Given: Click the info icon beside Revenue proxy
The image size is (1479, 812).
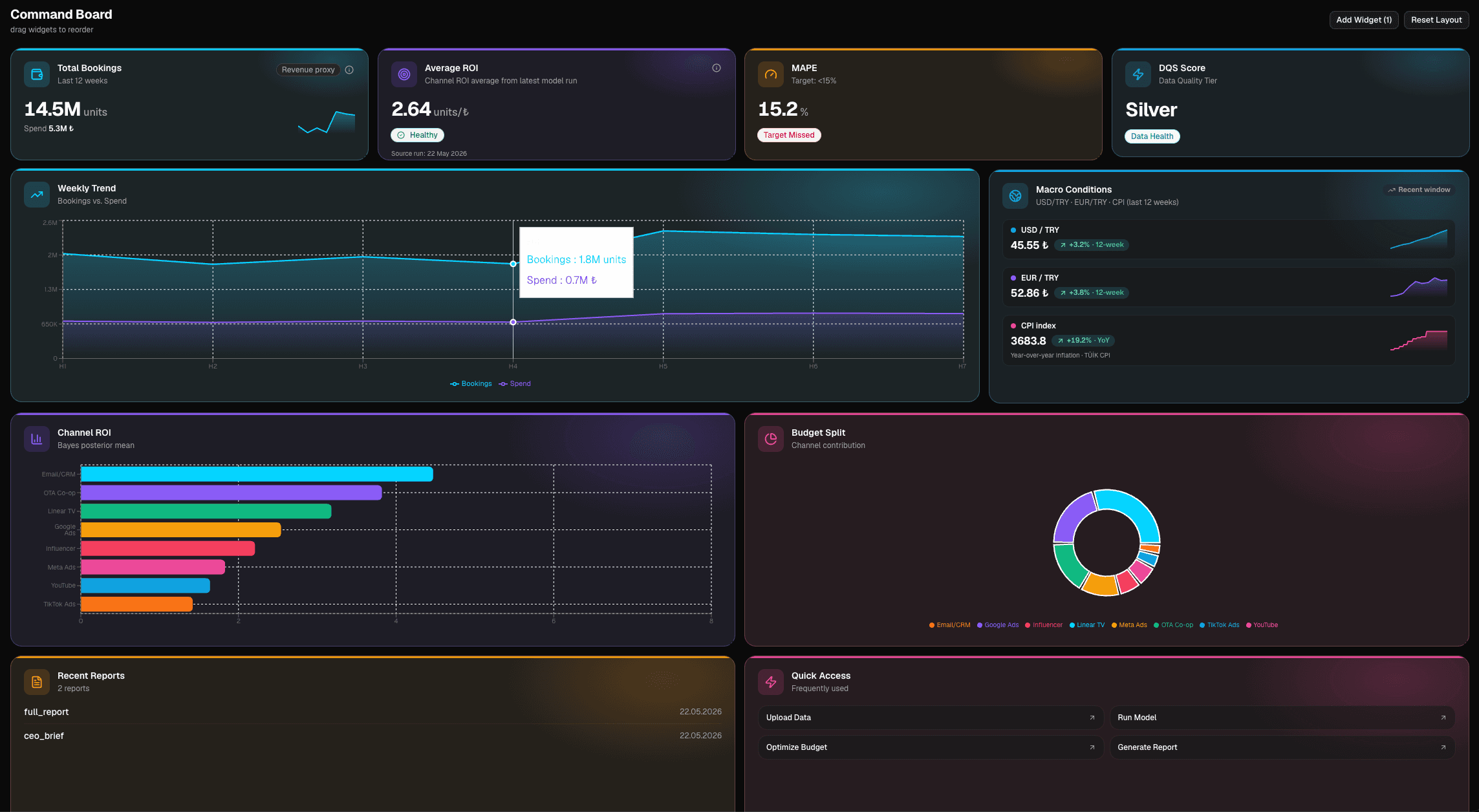Looking at the screenshot, I should [349, 70].
